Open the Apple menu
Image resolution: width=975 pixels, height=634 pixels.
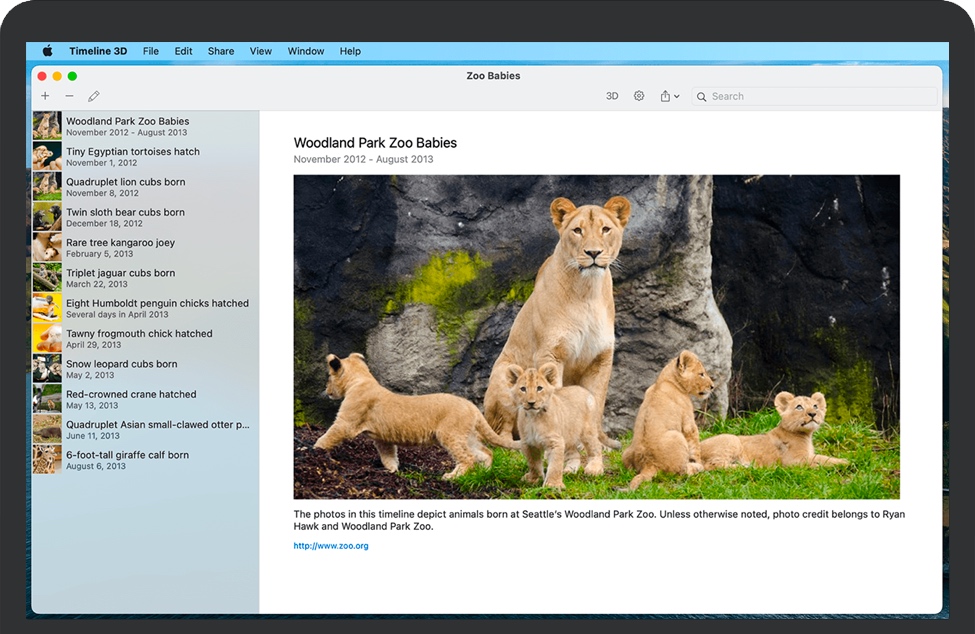pyautogui.click(x=46, y=51)
